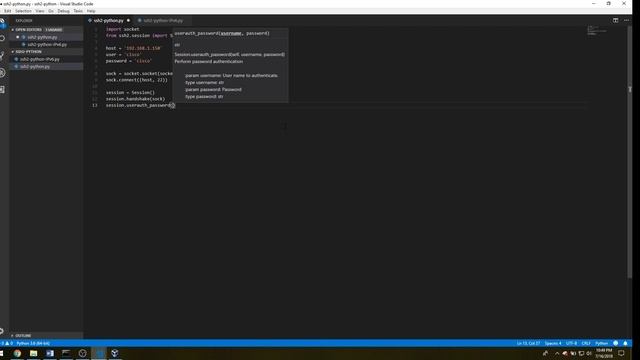640x360 pixels.
Task: Click the host IP address string
Action: [x=143, y=48]
